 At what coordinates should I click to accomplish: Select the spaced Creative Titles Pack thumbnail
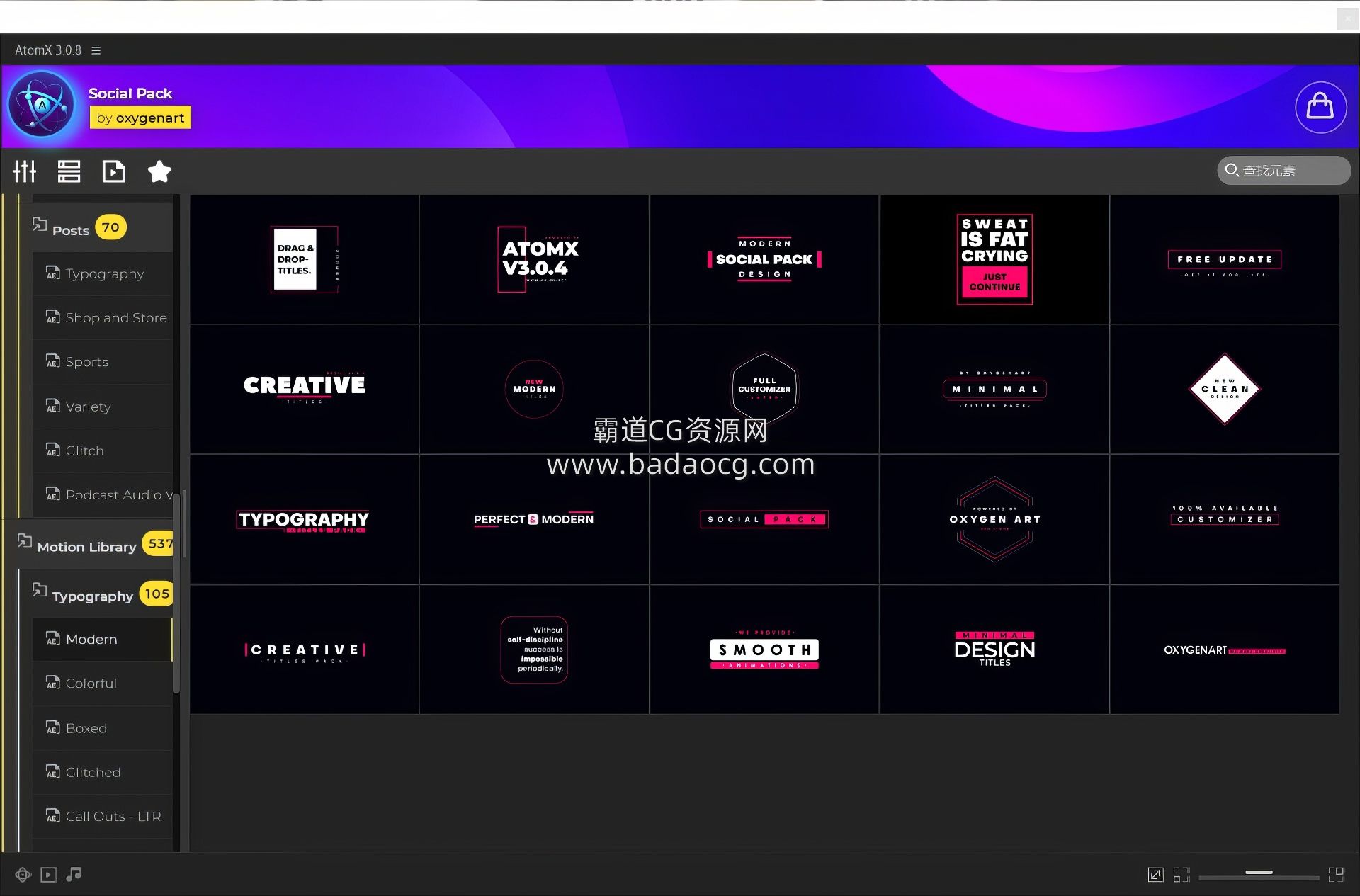[305, 650]
